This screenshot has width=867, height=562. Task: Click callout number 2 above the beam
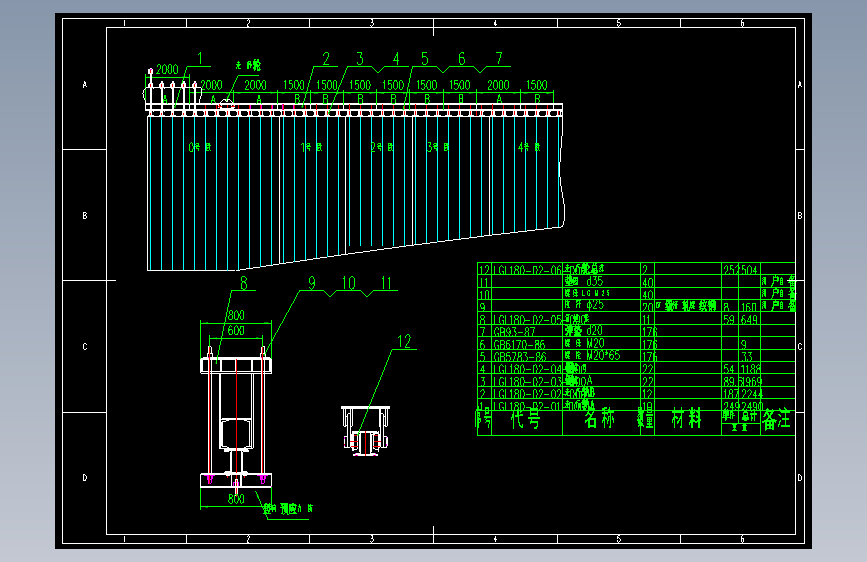pos(326,59)
